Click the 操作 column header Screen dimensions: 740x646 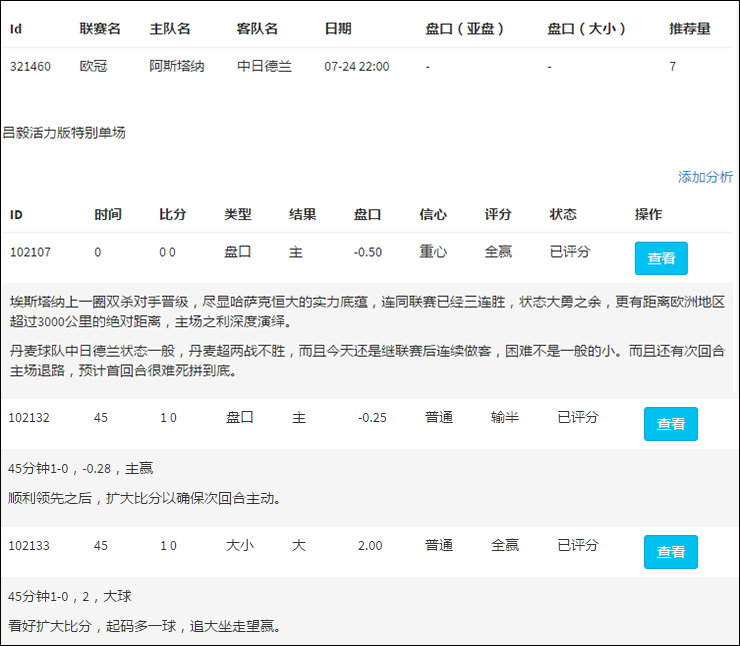point(648,215)
